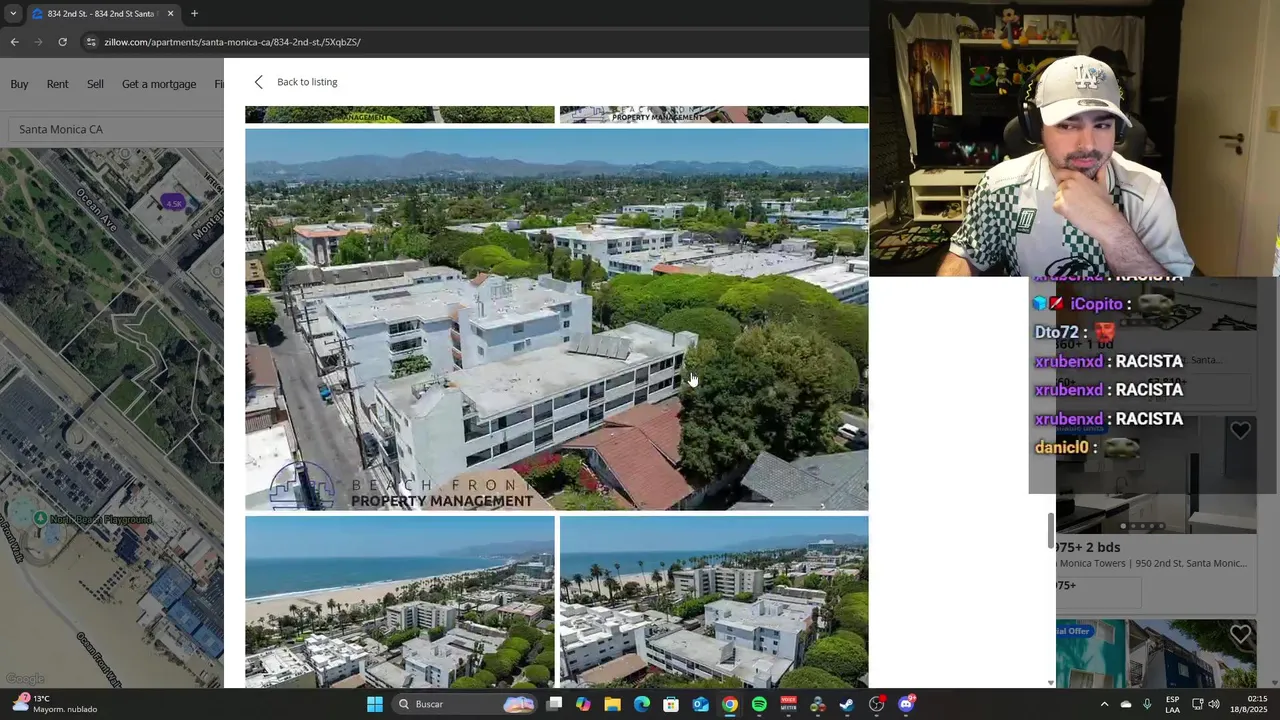The width and height of the screenshot is (1280, 720).
Task: Open the weather widget on the taskbar
Action: [55, 703]
